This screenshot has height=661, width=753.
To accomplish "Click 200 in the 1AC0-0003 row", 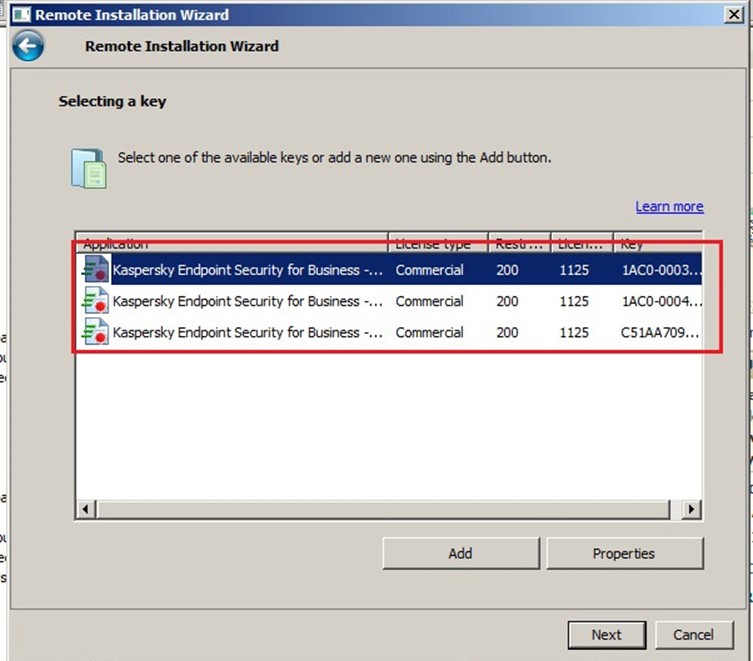I will tap(507, 270).
